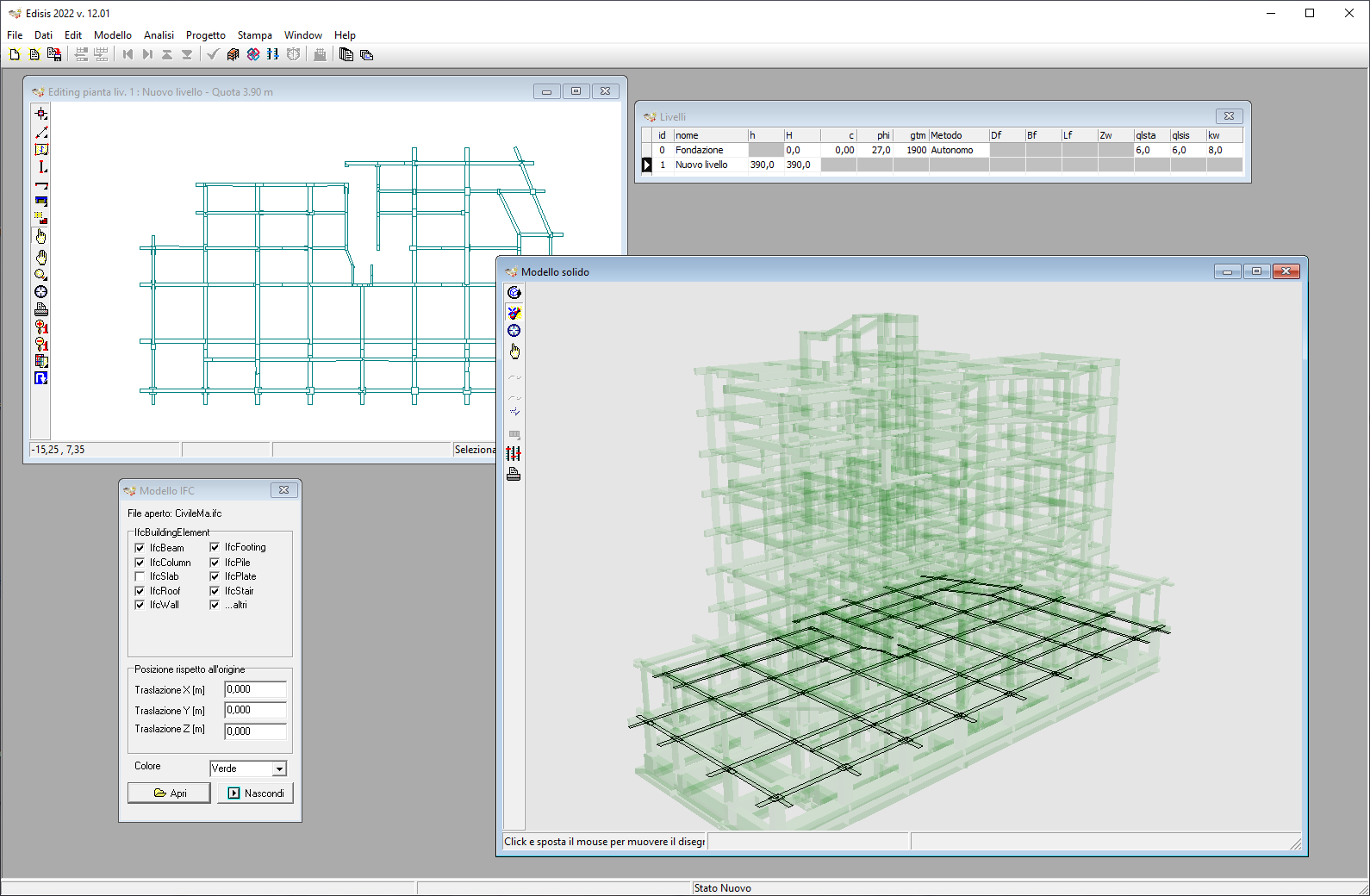The image size is (1370, 896).
Task: Toggle the IfcFooting checkbox
Action: click(215, 547)
